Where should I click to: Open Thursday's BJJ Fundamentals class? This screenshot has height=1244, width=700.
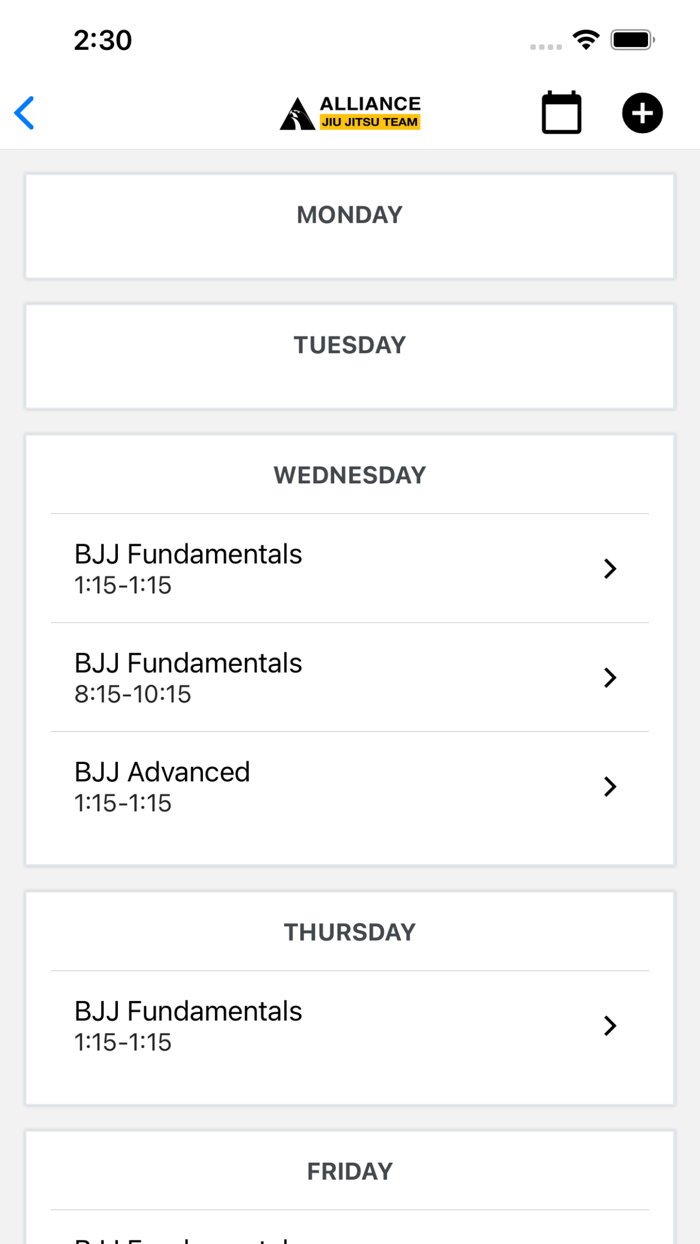188,1025
